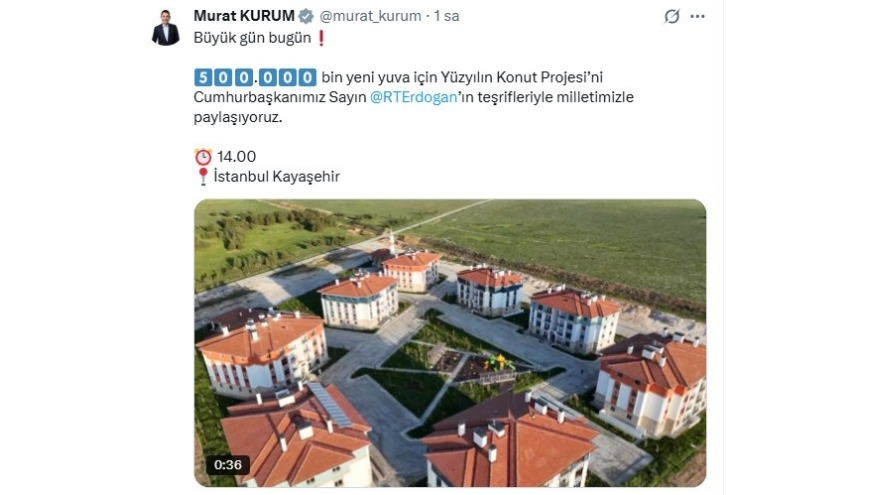Open the Murat KURUM display name link
The image size is (880, 495).
(244, 16)
